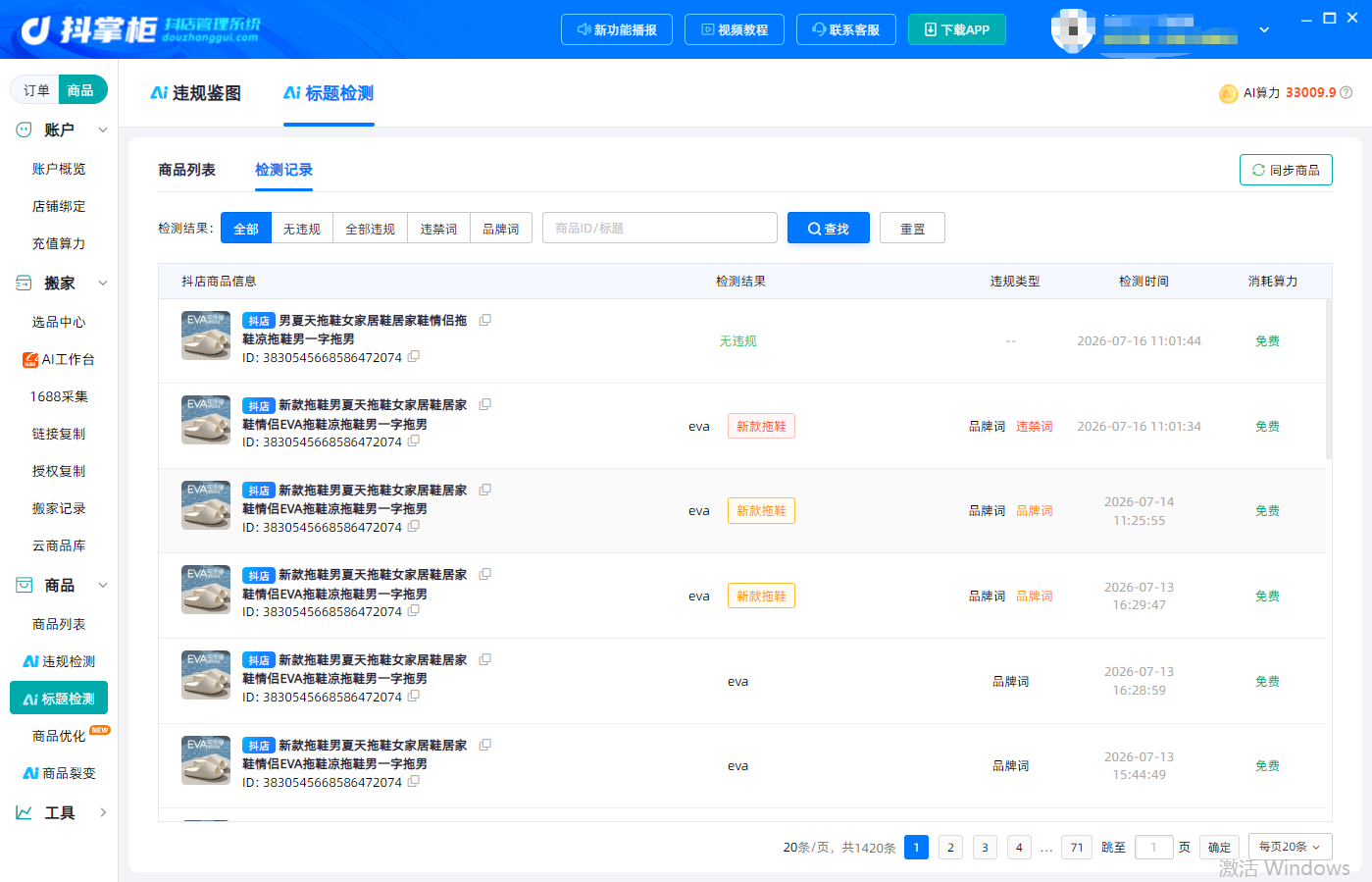Open the user account dropdown arrow
1372x882 pixels.
[x=1264, y=29]
